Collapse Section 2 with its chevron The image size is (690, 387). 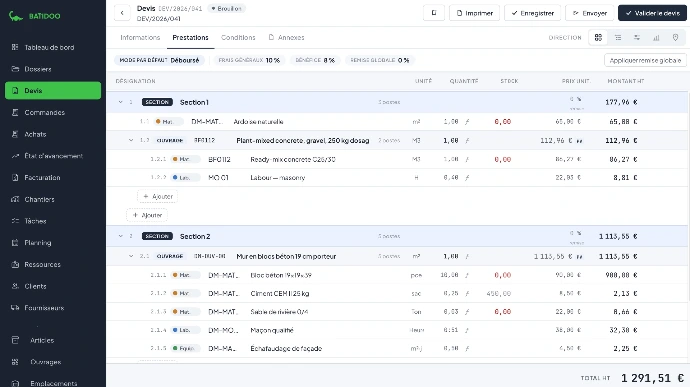click(x=120, y=236)
